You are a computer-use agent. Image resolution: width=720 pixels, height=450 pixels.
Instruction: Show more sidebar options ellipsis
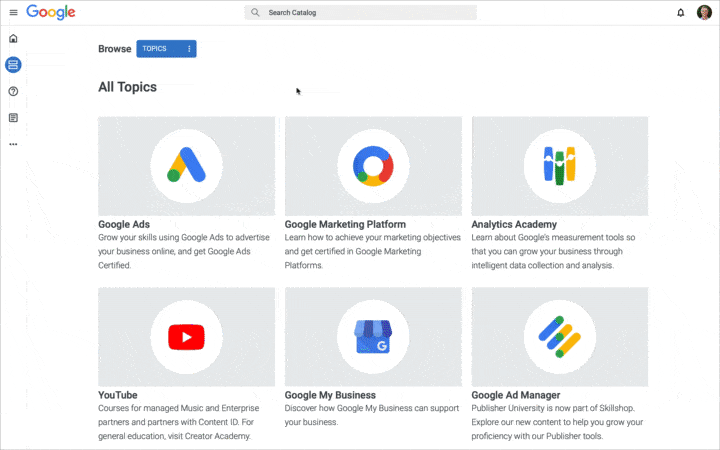13,144
